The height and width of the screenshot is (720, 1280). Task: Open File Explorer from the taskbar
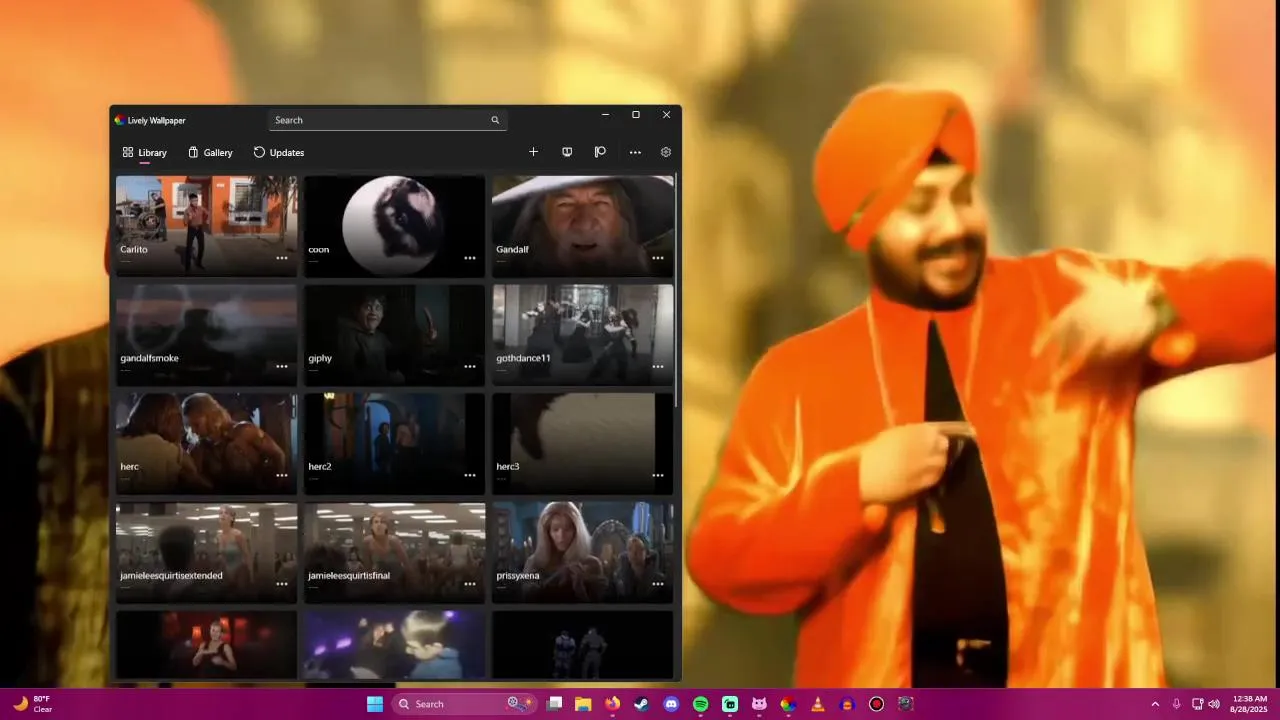coord(583,704)
